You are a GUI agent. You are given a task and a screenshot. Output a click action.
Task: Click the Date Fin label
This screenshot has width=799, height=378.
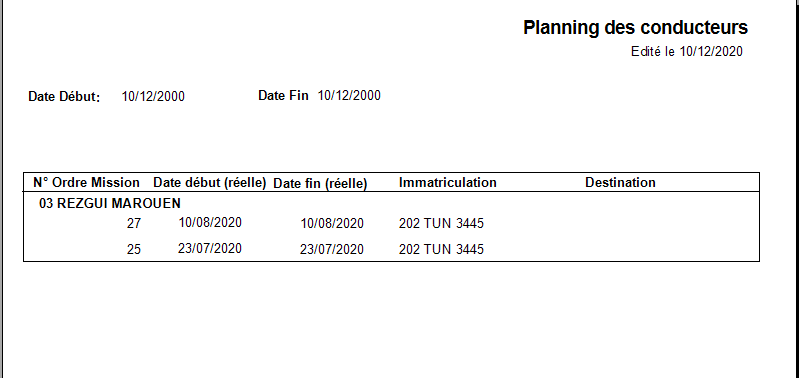283,96
